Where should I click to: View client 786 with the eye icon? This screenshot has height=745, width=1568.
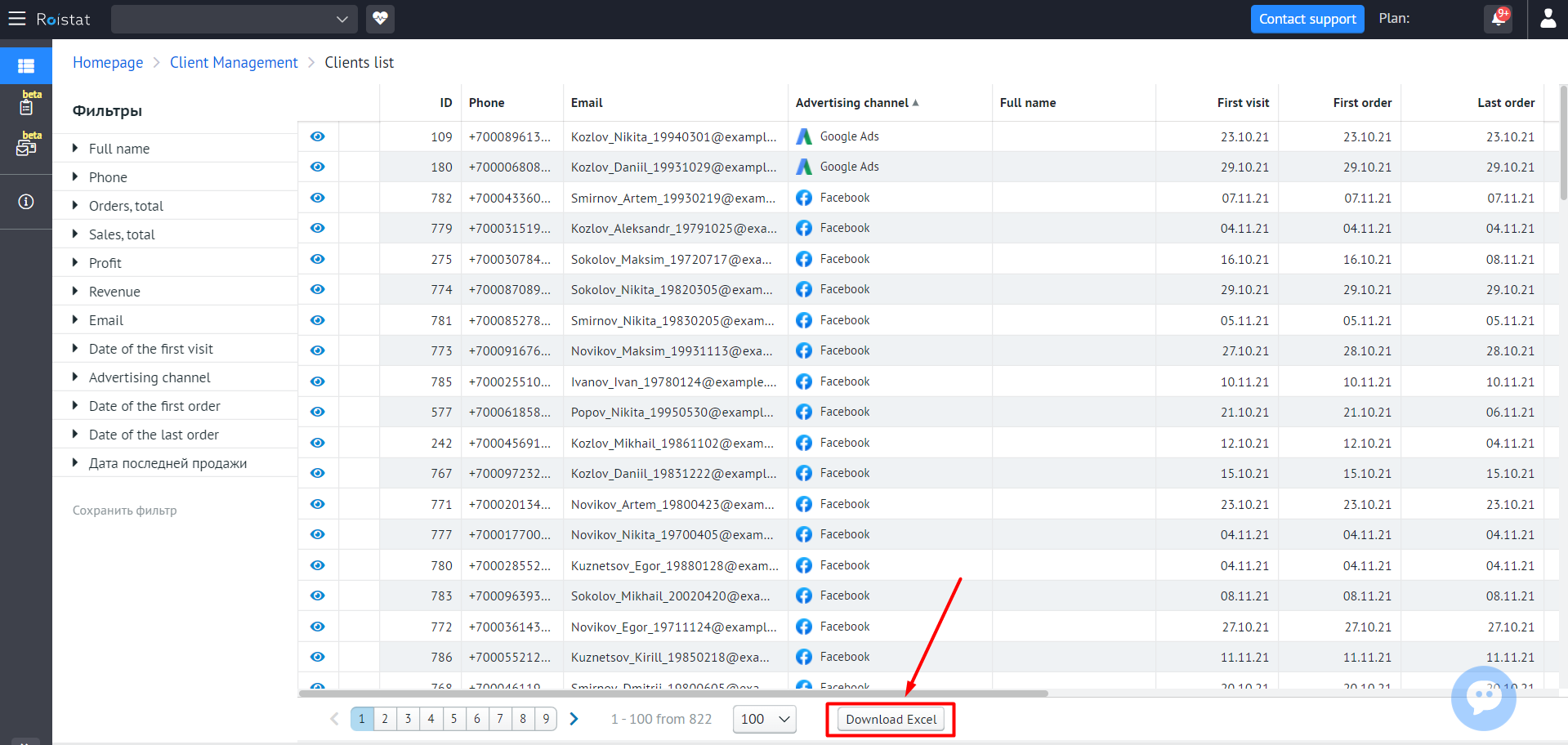point(318,657)
